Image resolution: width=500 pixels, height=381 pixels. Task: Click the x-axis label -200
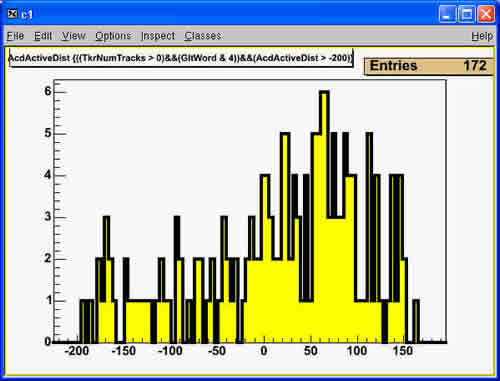[x=77, y=351]
